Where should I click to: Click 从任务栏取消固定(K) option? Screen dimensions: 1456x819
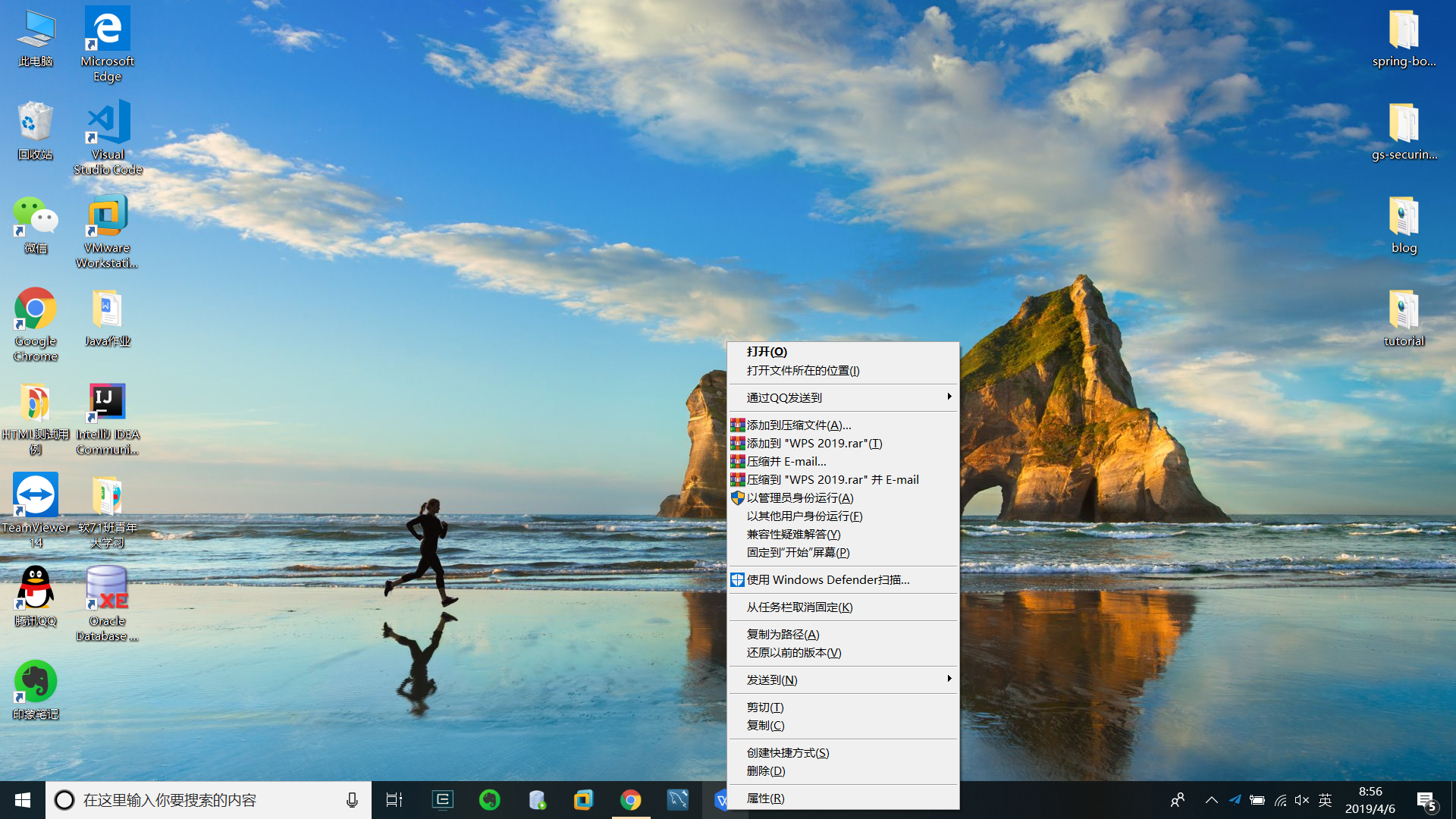[799, 607]
